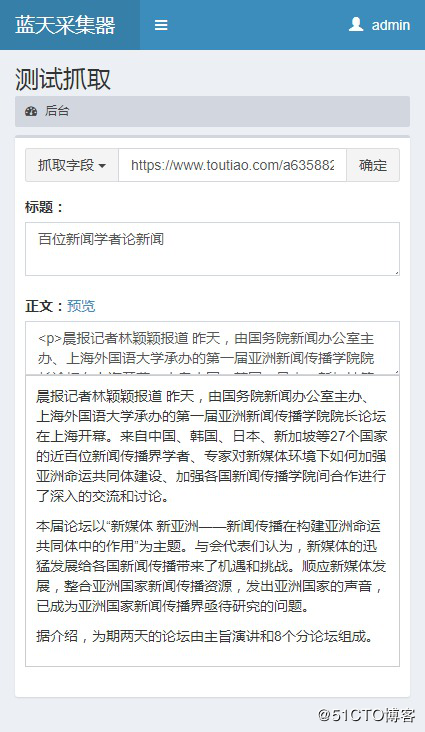Click the resize handle of 标题 textarea

pyautogui.click(x=396, y=272)
